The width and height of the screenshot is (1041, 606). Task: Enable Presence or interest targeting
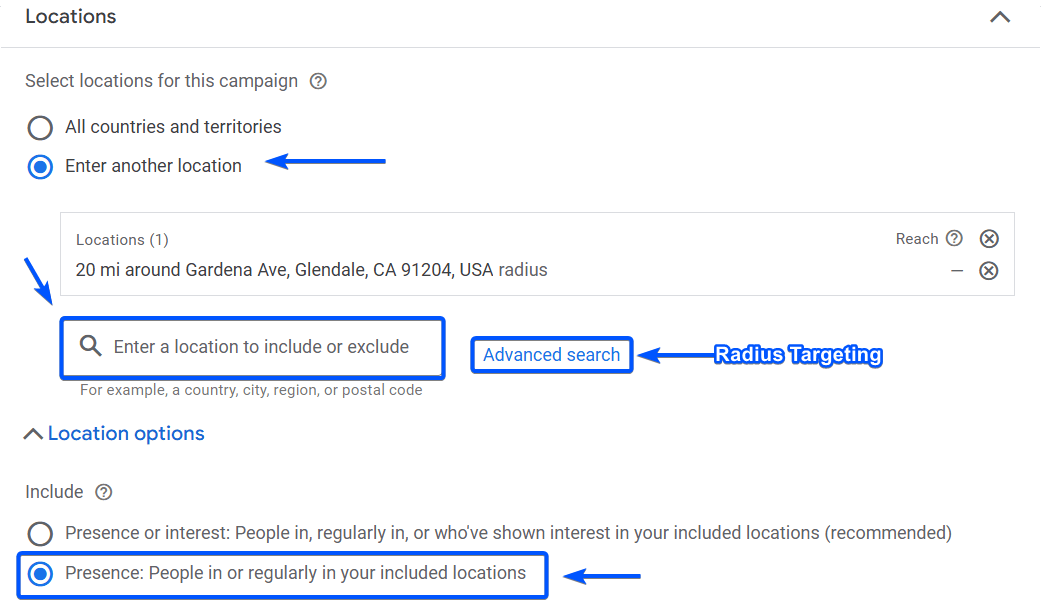pos(40,534)
